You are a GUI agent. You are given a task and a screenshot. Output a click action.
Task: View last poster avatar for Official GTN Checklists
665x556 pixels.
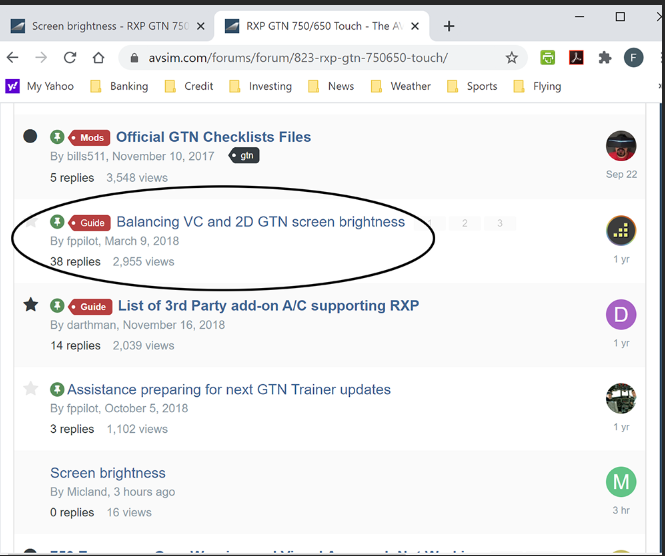pos(621,145)
